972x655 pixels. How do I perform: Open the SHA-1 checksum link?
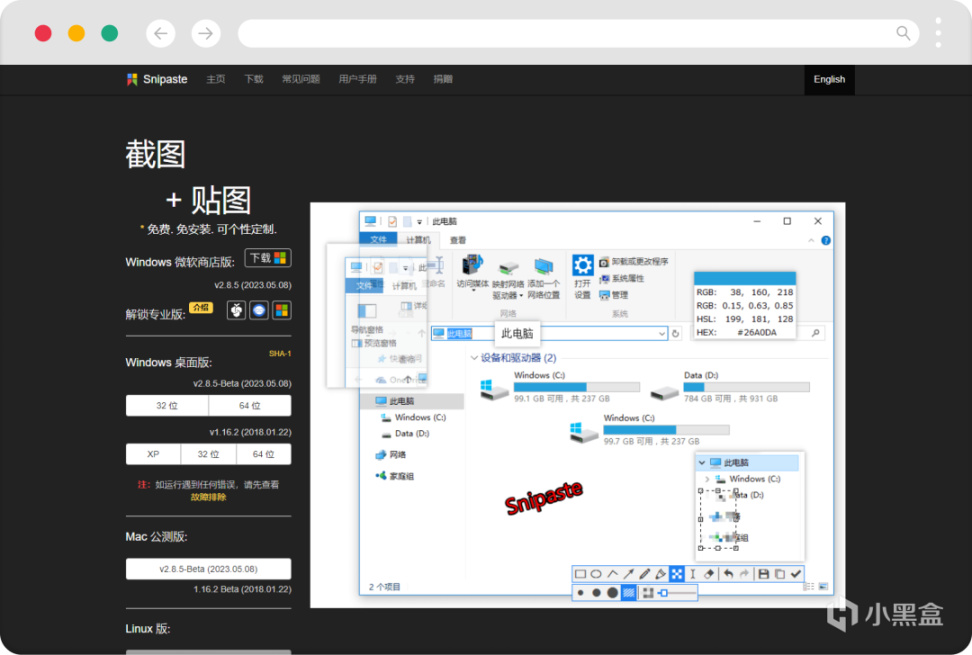[280, 353]
